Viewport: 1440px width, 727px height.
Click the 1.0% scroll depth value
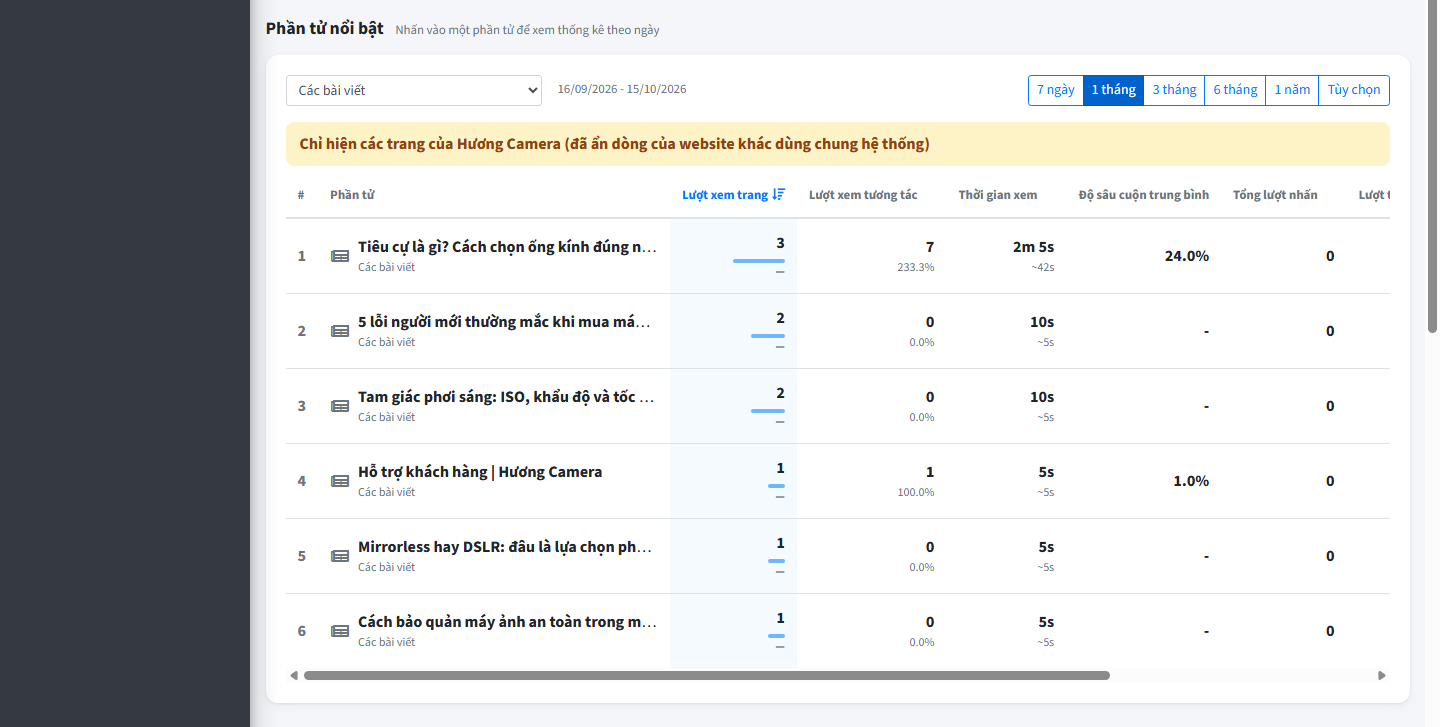[1191, 481]
